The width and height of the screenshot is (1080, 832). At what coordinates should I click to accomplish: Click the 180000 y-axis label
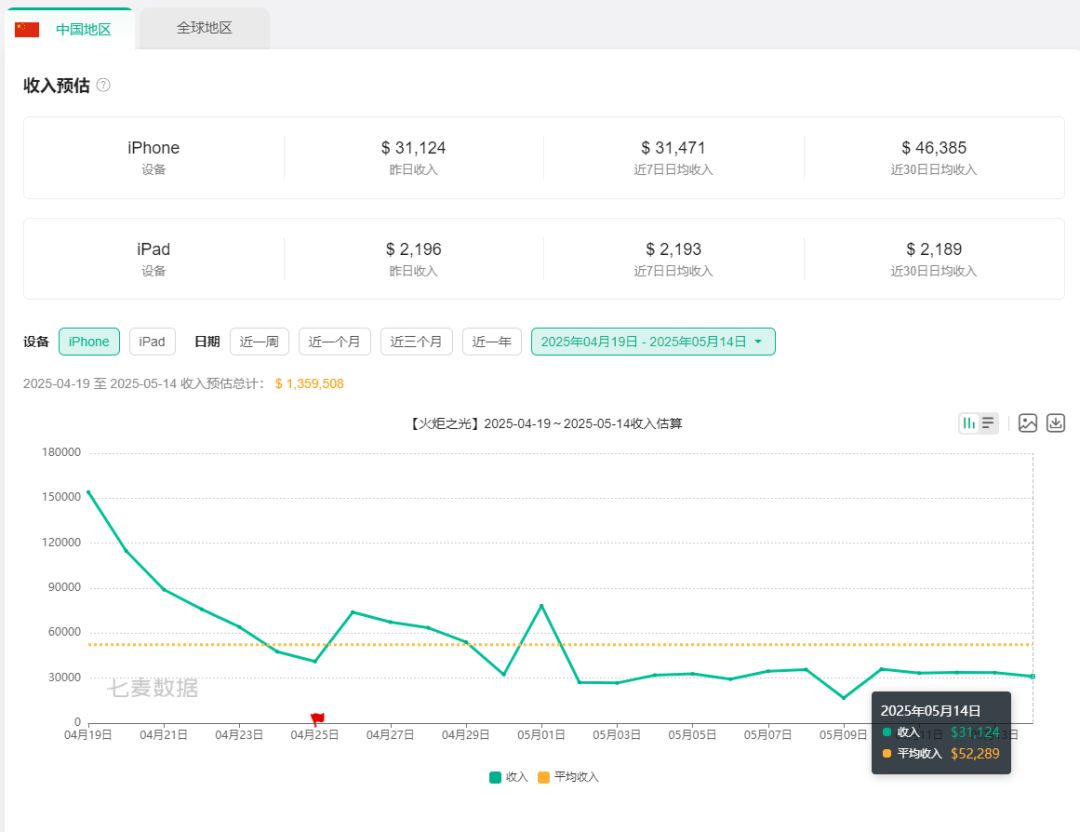(x=61, y=452)
